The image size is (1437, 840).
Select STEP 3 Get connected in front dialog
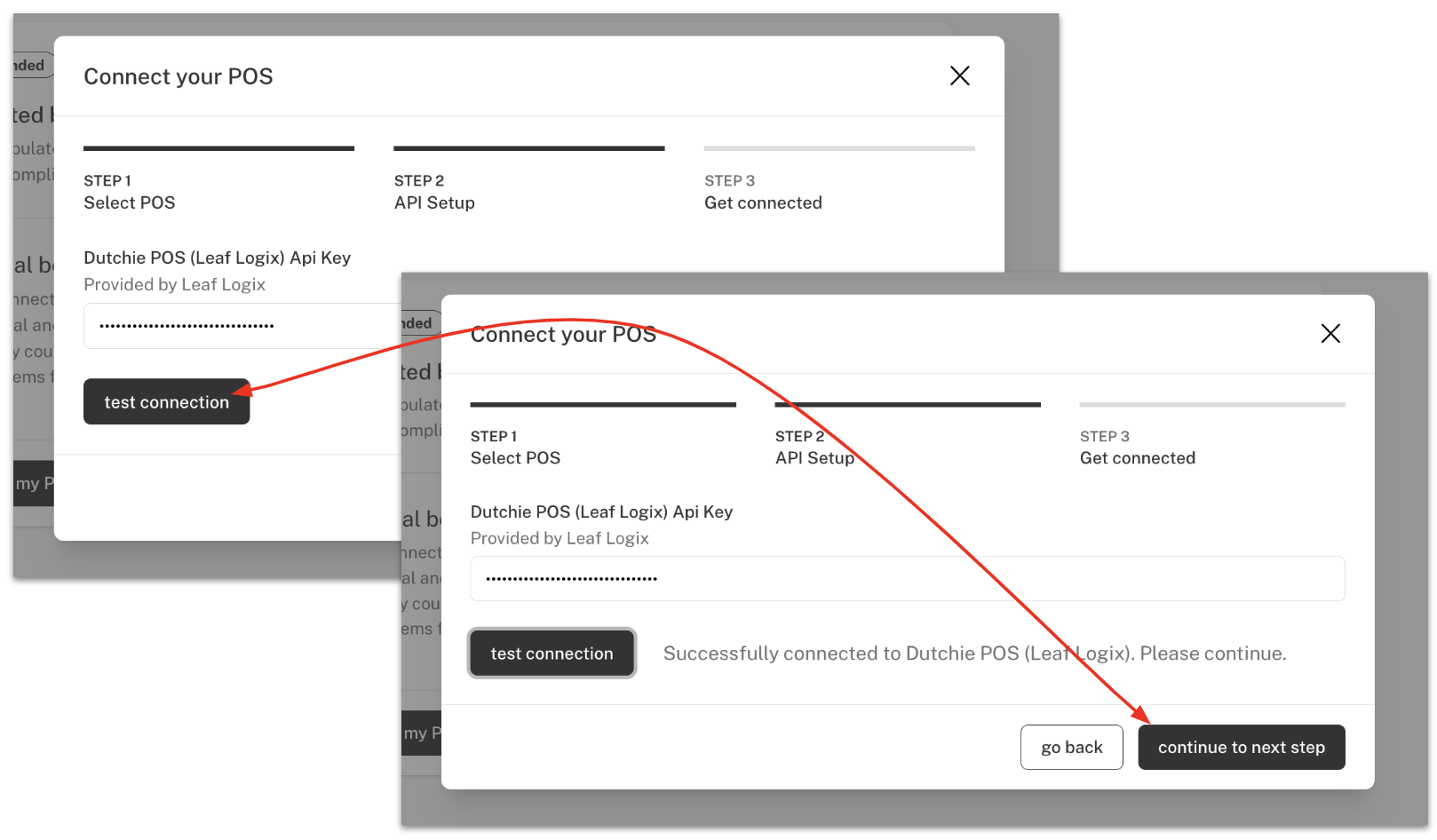click(x=1211, y=435)
